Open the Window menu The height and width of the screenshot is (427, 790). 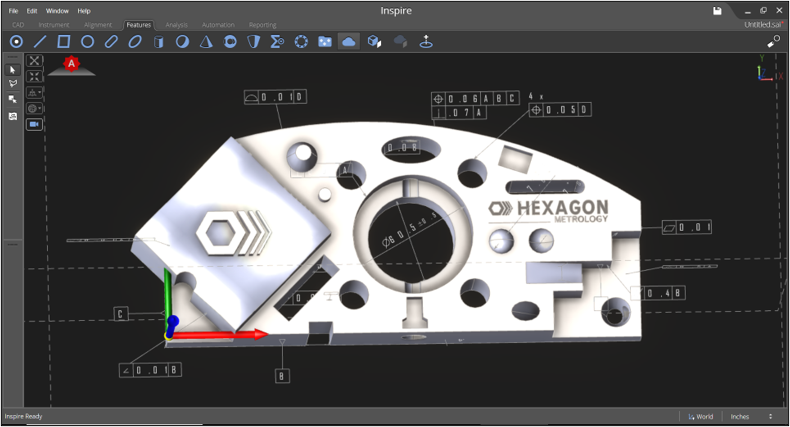(57, 10)
